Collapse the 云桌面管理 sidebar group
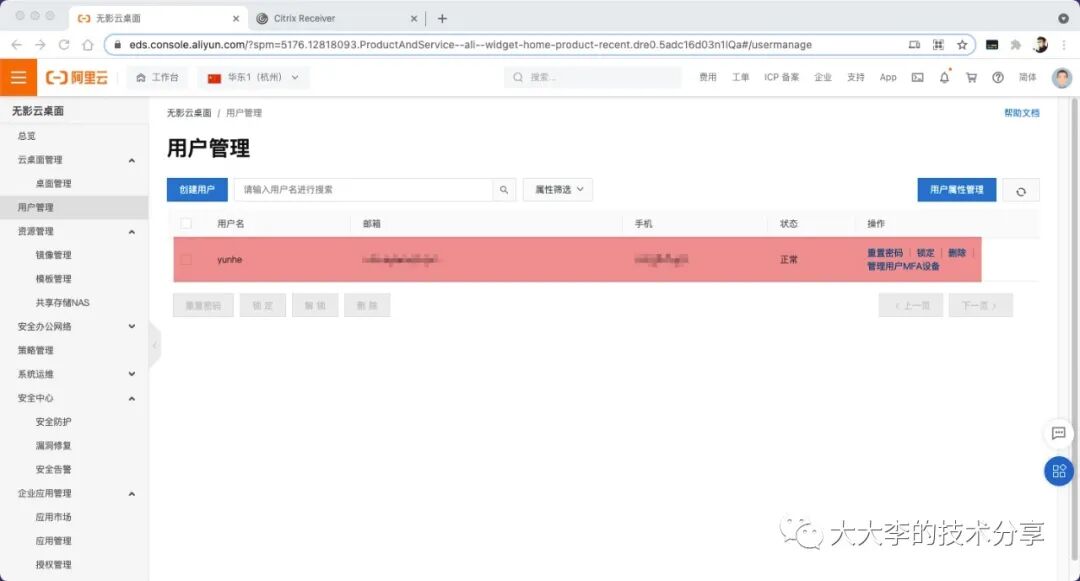Viewport: 1080px width, 581px height. (x=132, y=160)
